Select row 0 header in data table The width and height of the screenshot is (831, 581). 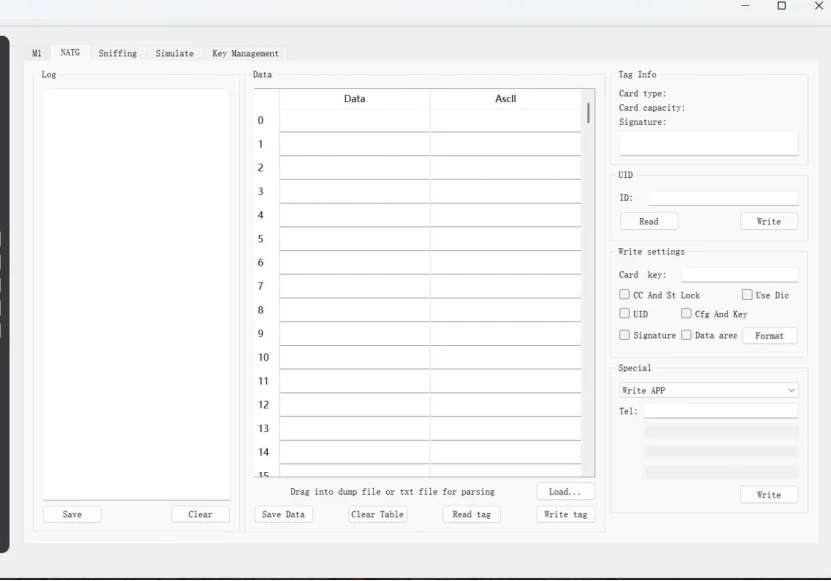coord(267,120)
